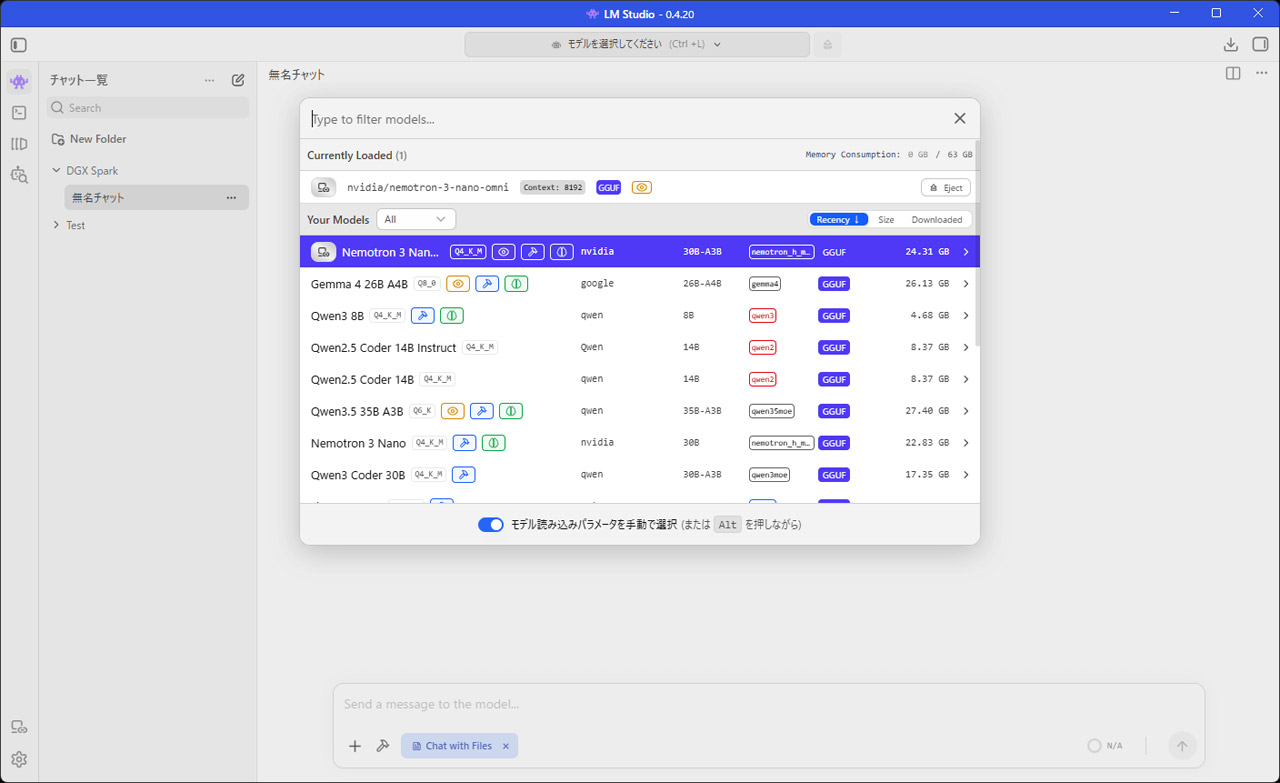Click the plus attach icon in the message box
The width and height of the screenshot is (1280, 783).
pyautogui.click(x=355, y=746)
